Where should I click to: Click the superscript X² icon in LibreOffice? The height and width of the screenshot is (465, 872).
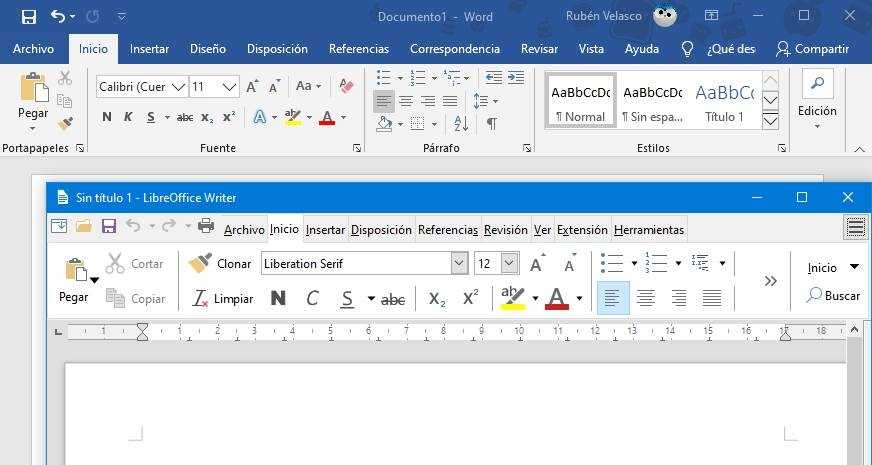pyautogui.click(x=470, y=298)
